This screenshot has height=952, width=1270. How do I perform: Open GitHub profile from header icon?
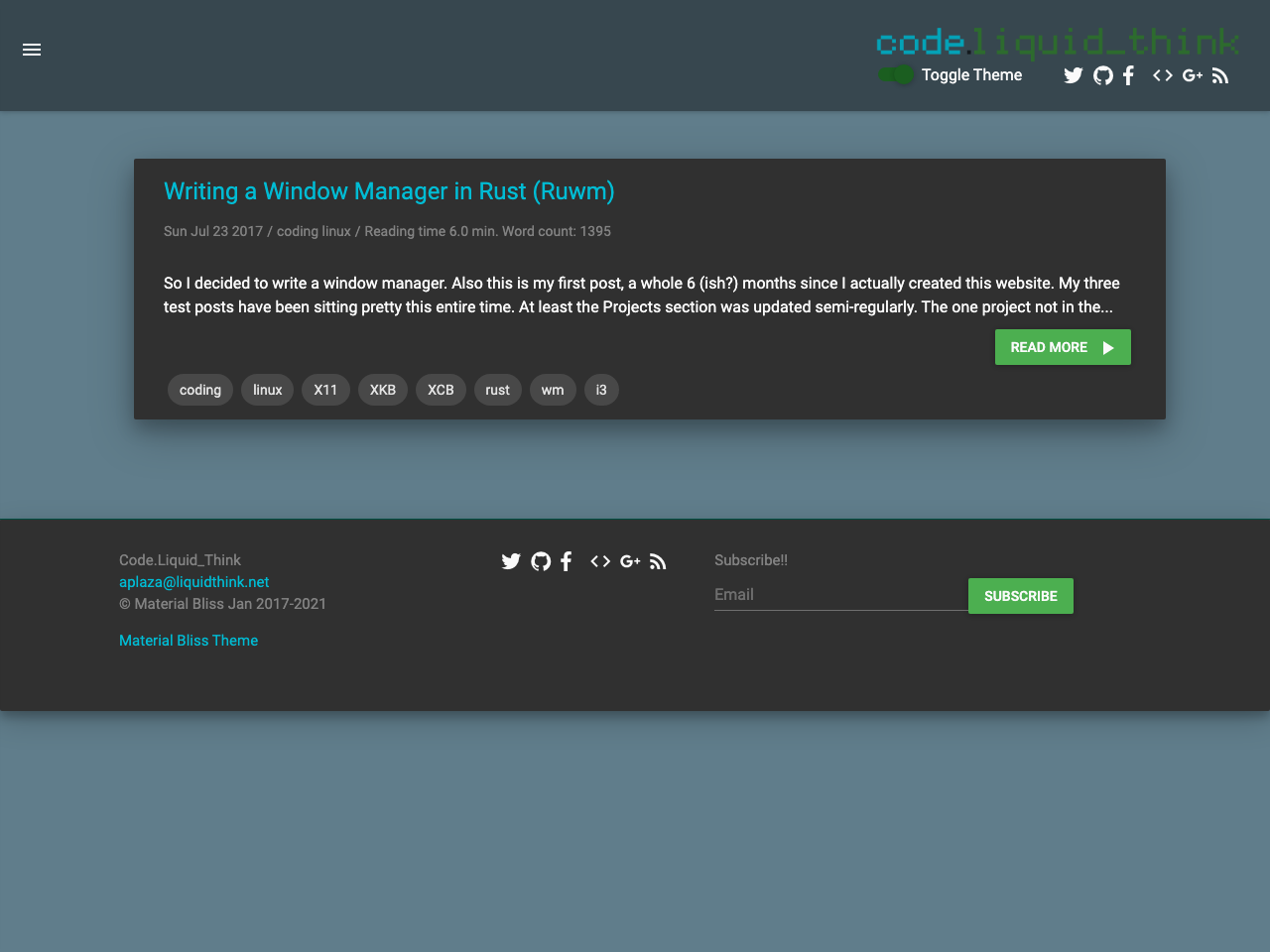[1102, 75]
